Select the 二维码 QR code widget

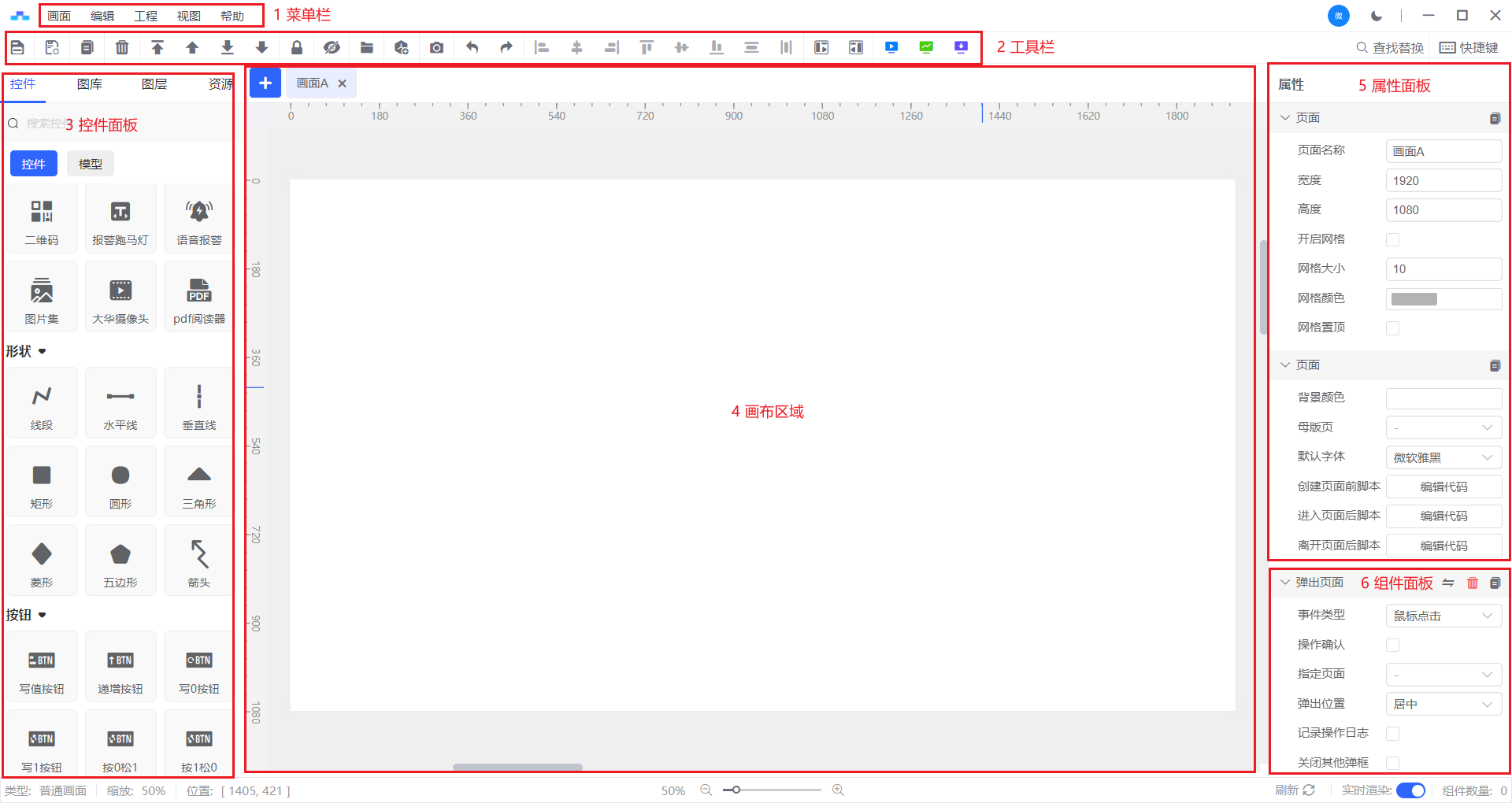[x=42, y=220]
